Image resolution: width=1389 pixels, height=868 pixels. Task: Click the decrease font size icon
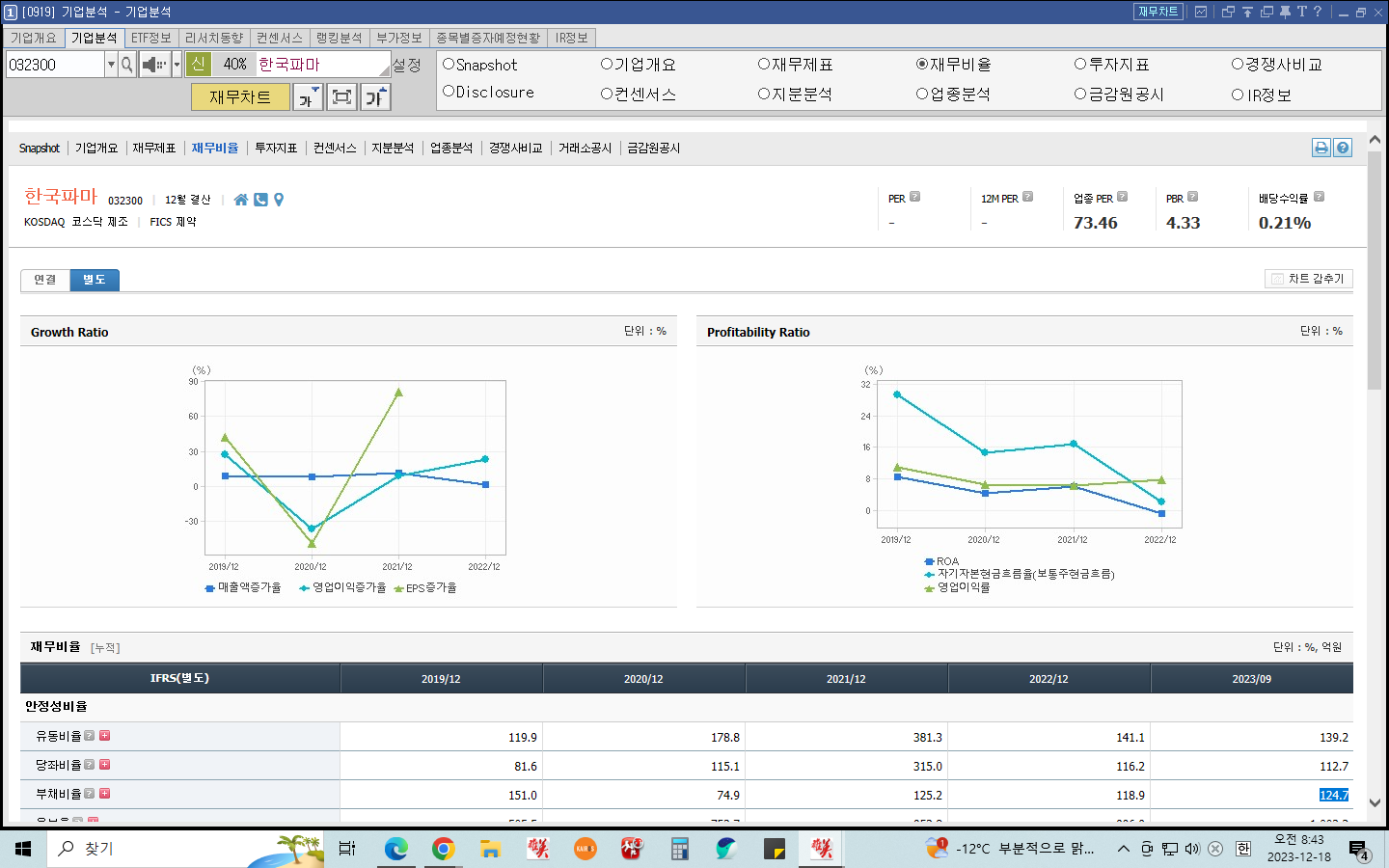[308, 96]
